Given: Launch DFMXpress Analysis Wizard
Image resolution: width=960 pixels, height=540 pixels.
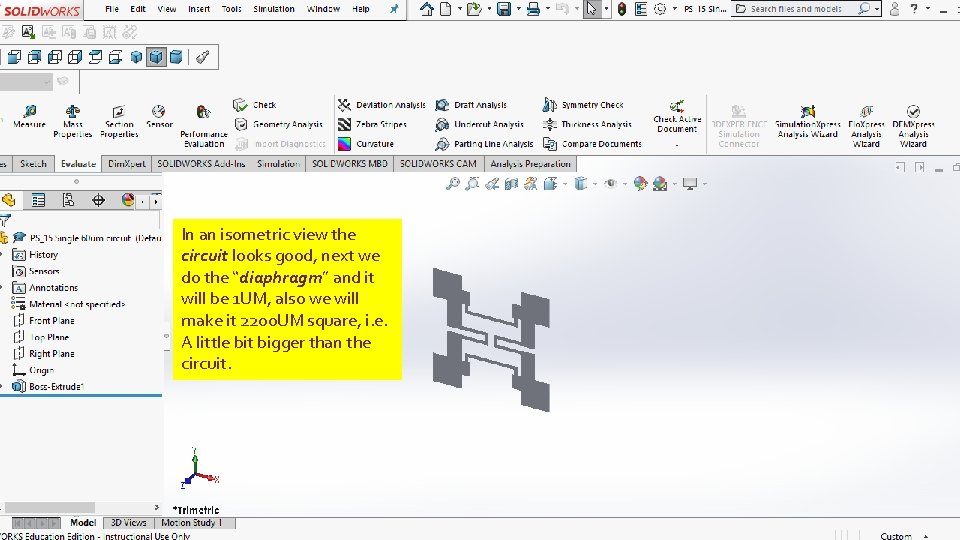Looking at the screenshot, I should coord(913,126).
